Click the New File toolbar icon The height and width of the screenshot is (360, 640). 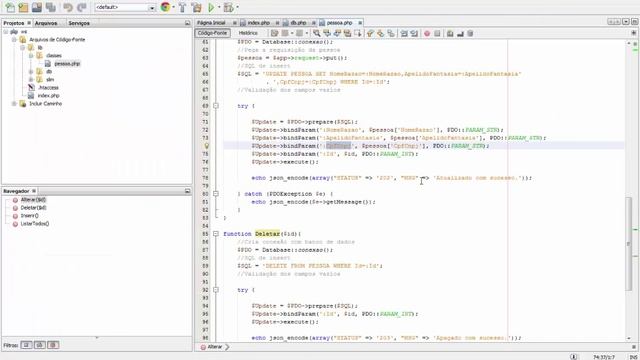point(10,7)
